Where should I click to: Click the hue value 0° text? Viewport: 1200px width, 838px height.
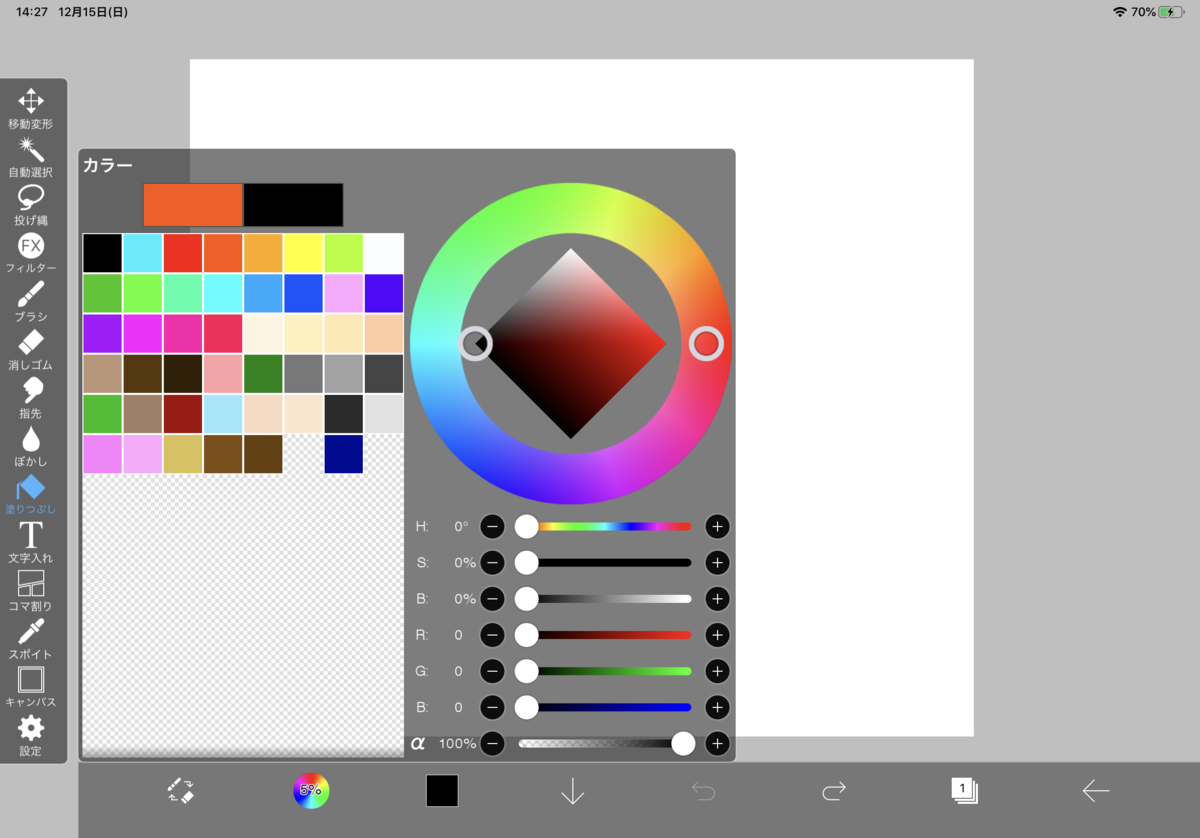coord(461,526)
